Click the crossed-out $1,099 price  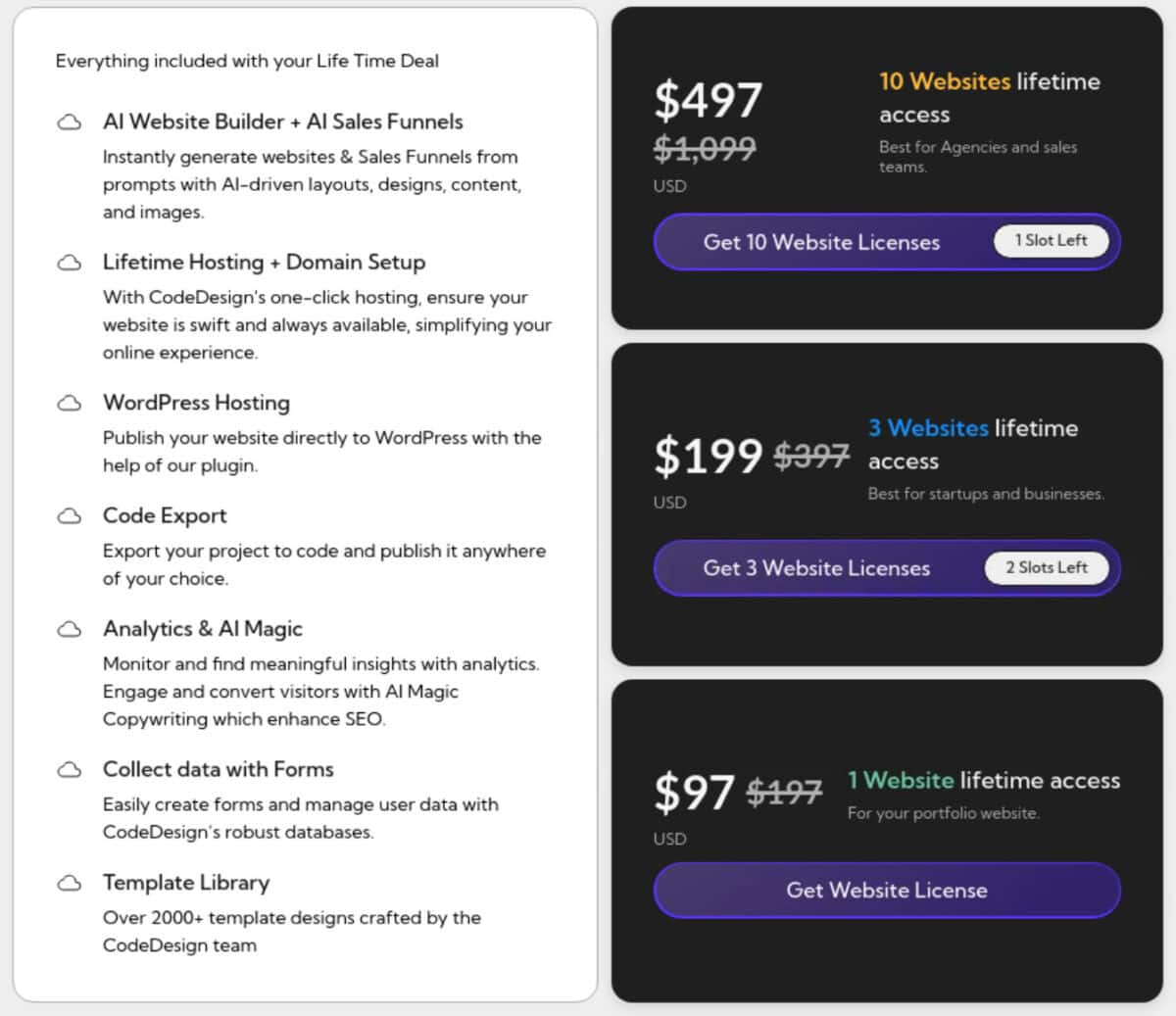point(706,149)
